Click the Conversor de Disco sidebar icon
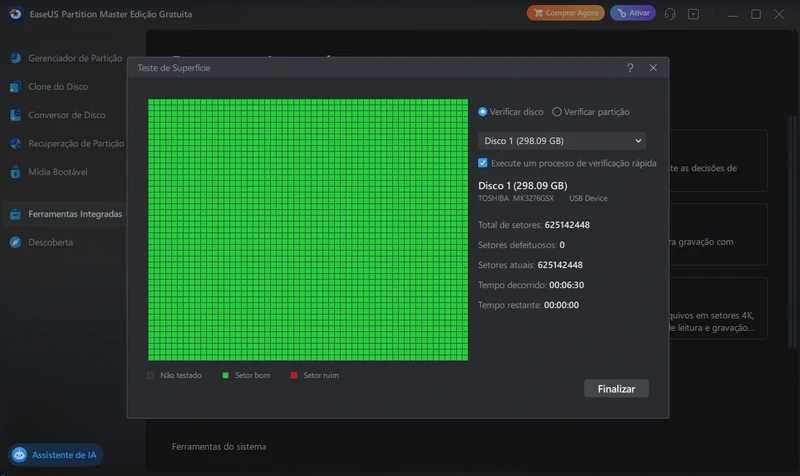 15,115
